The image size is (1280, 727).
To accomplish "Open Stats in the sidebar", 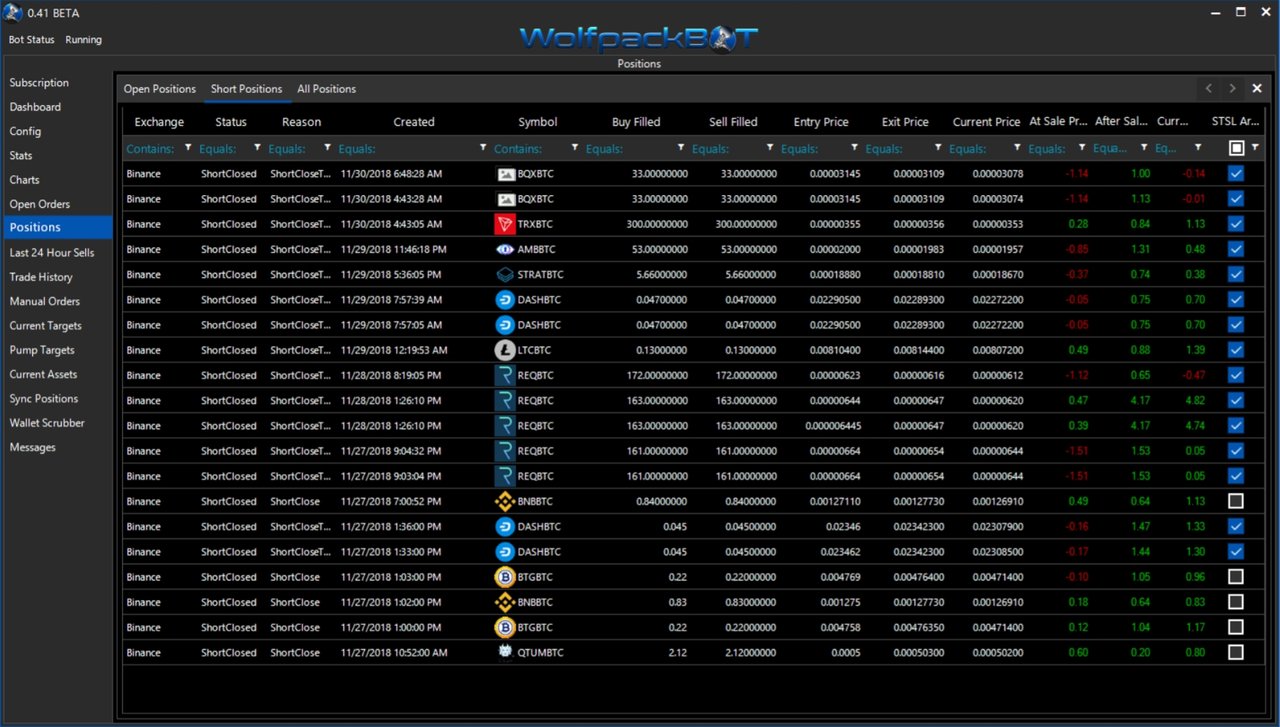I will 21,156.
